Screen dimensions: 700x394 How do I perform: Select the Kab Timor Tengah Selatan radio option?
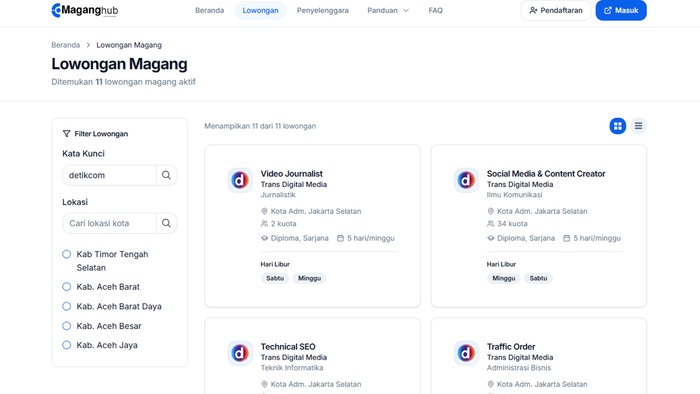point(67,254)
